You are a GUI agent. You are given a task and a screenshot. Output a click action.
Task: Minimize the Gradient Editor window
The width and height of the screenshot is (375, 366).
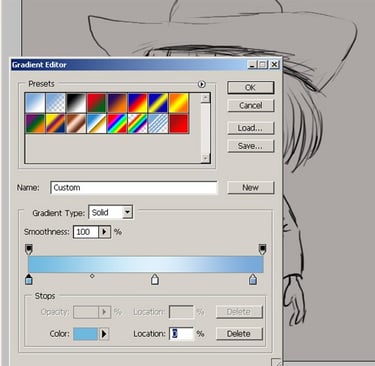click(252, 65)
